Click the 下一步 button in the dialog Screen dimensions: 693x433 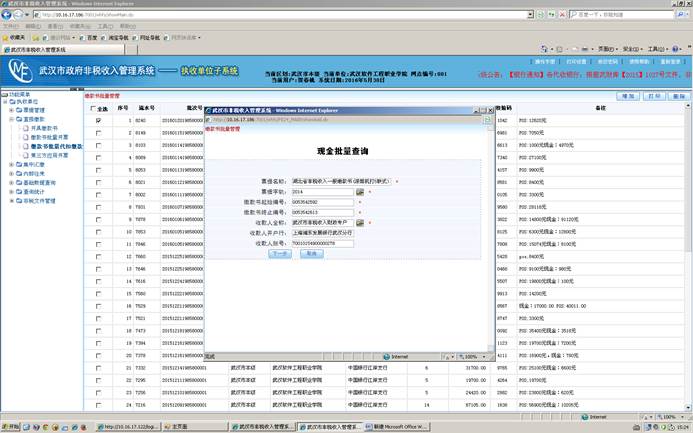point(281,254)
